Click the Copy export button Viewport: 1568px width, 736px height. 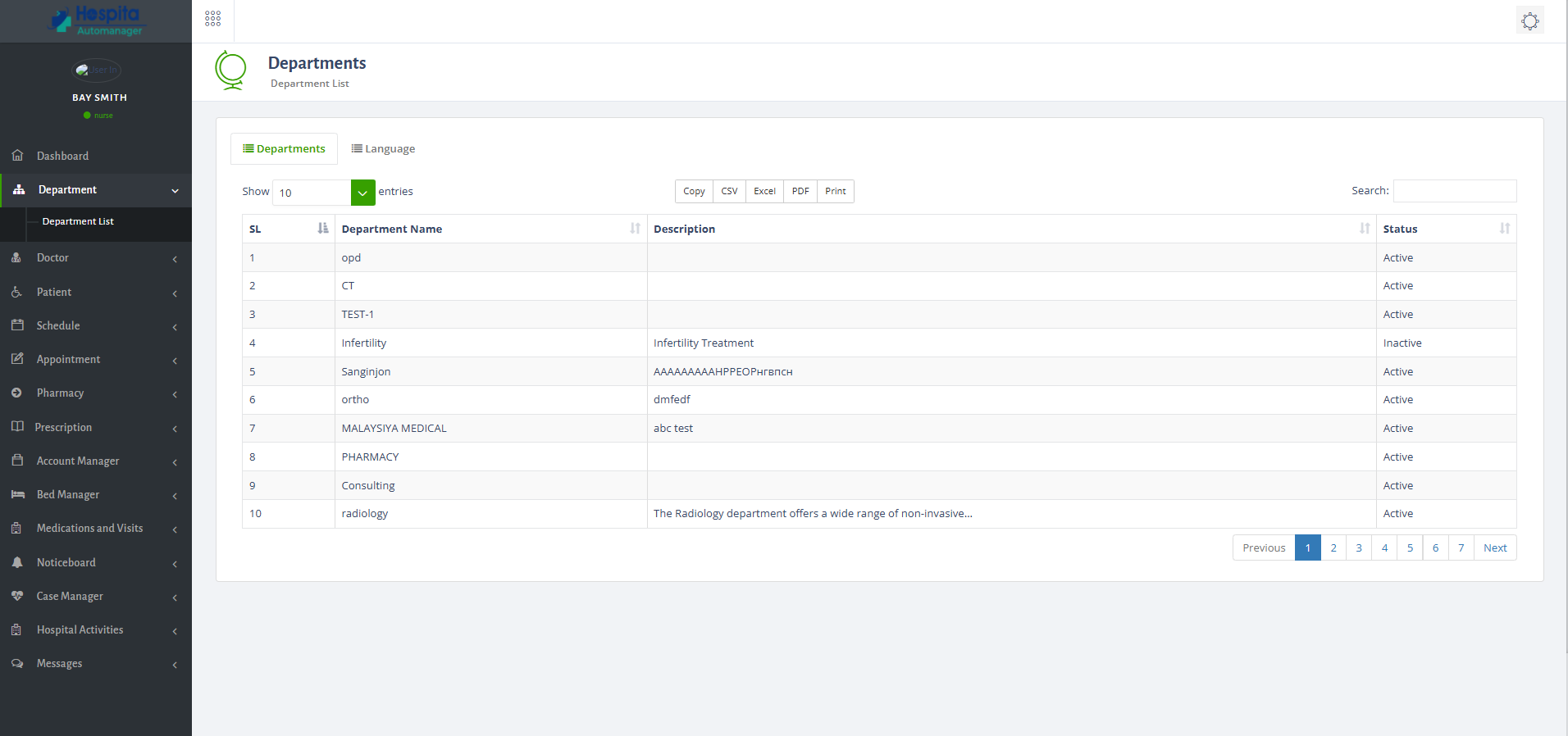694,191
